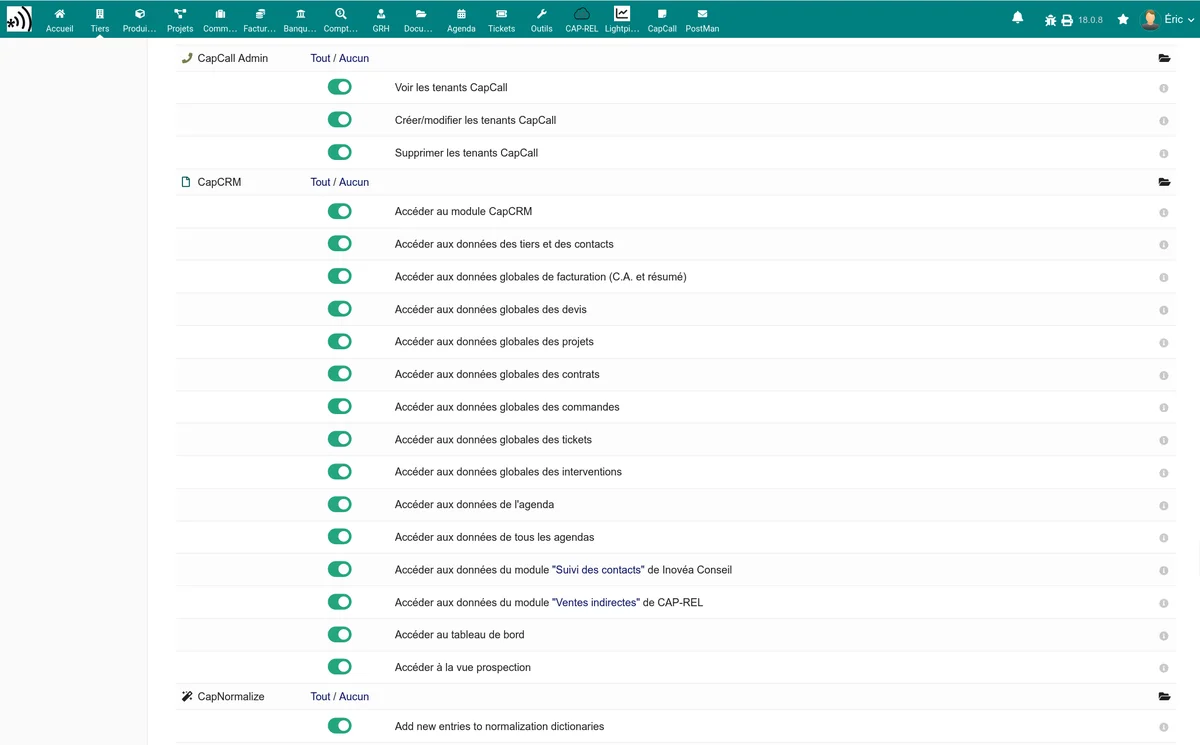Image resolution: width=1200 pixels, height=745 pixels.
Task: Click the bug report icon
Action: (x=1050, y=20)
